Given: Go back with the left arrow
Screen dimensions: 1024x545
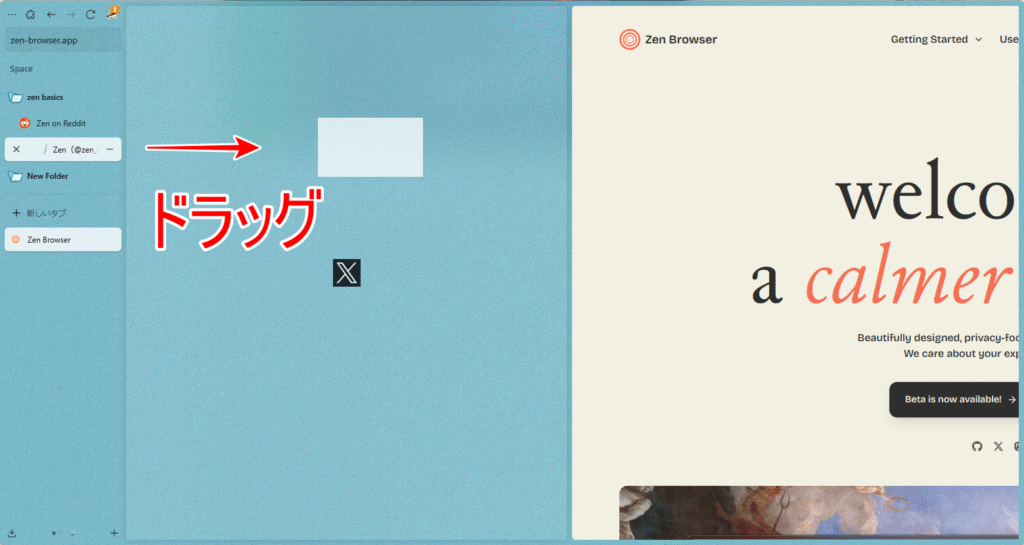Looking at the screenshot, I should [51, 14].
